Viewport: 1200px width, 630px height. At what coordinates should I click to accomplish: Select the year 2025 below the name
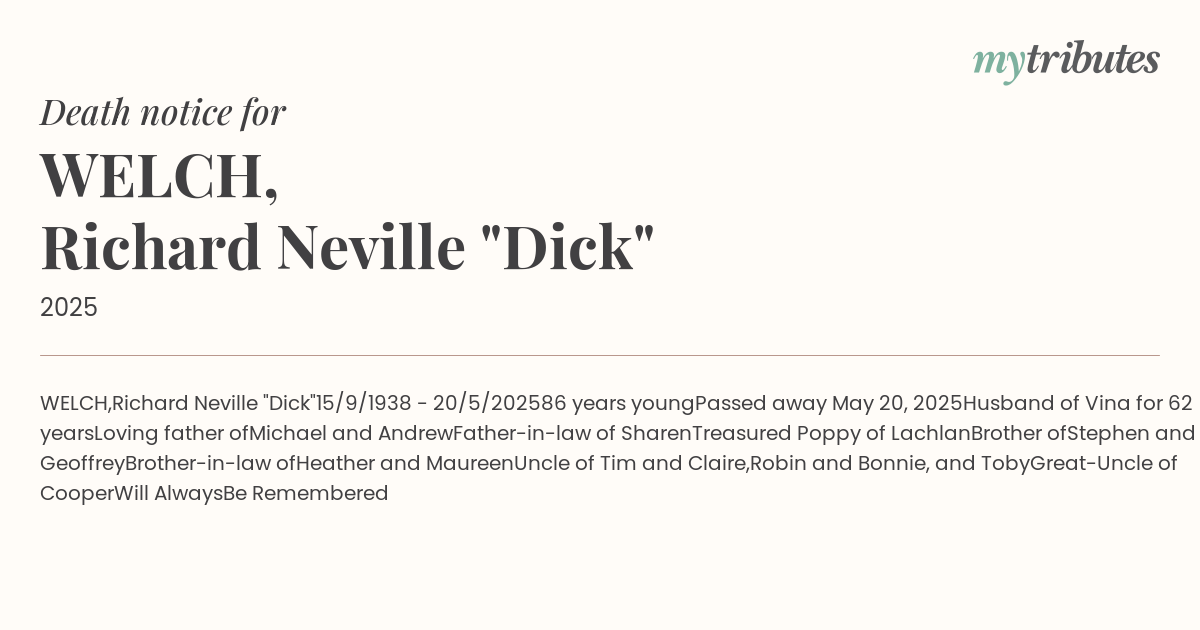pos(69,307)
